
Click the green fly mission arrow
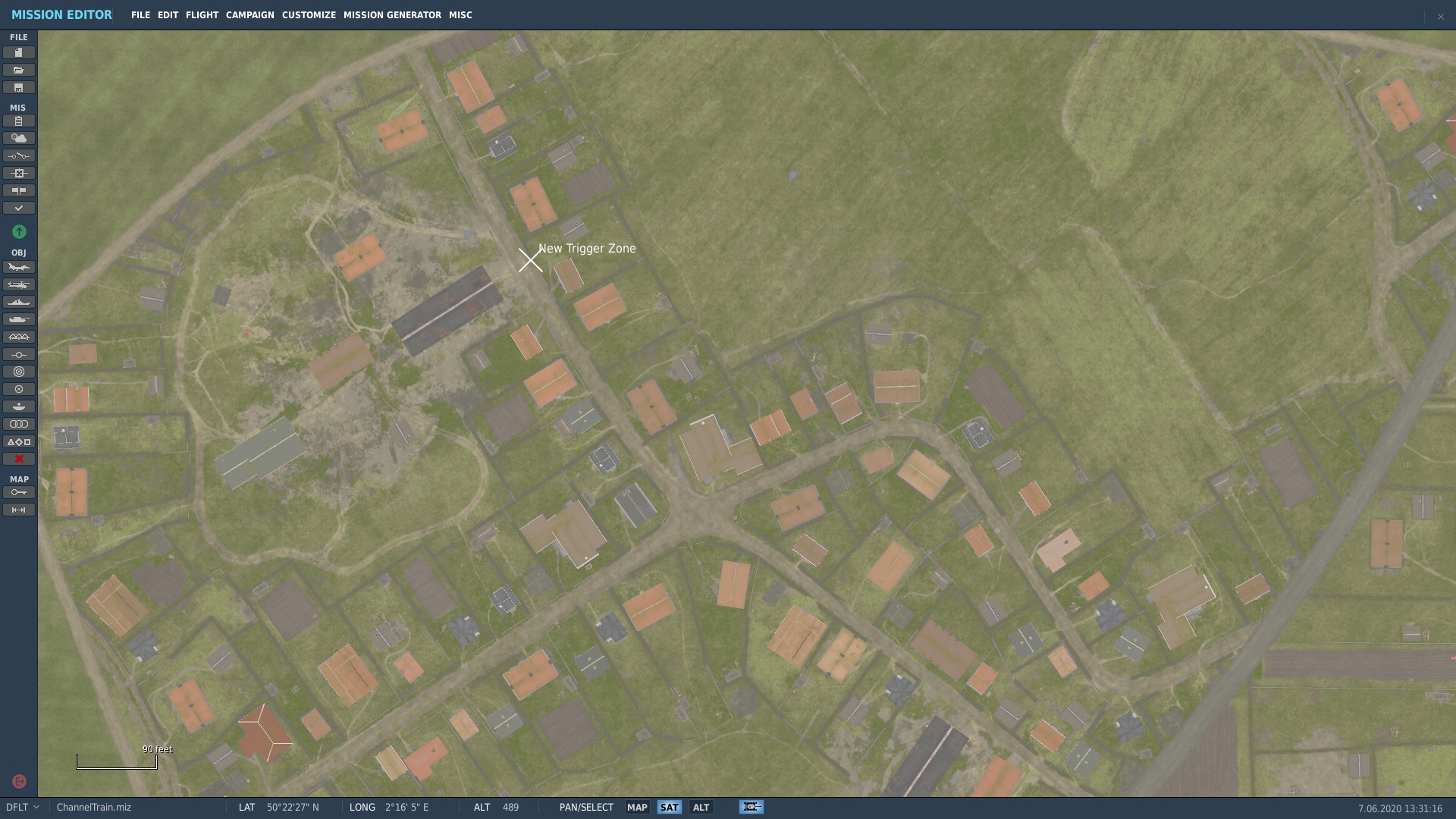pos(19,231)
